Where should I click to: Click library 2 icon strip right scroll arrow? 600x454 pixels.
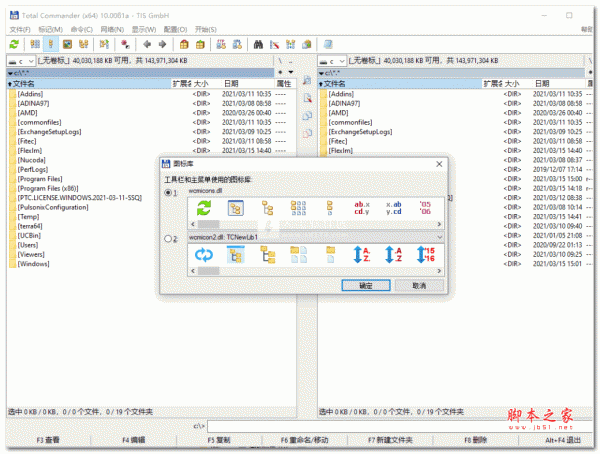click(439, 271)
